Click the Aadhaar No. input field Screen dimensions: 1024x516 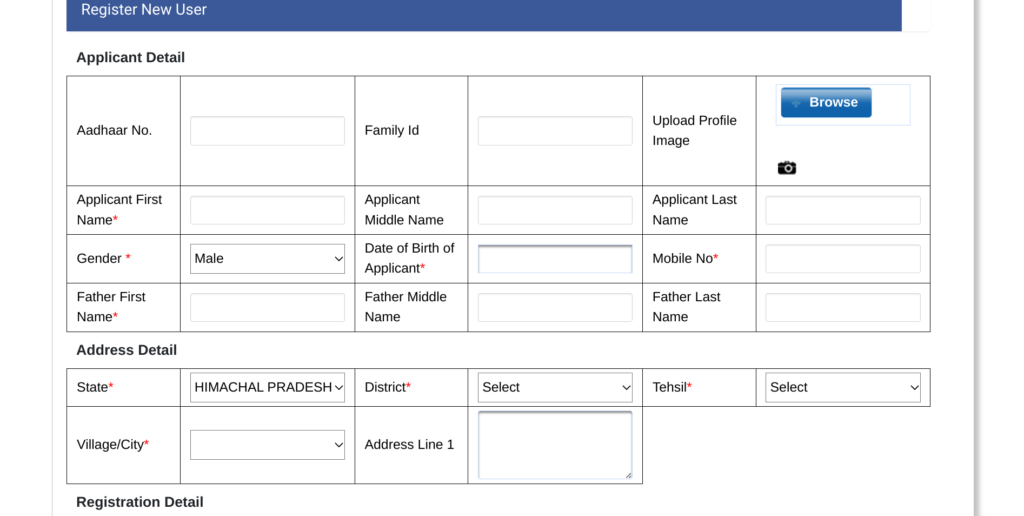pos(267,131)
